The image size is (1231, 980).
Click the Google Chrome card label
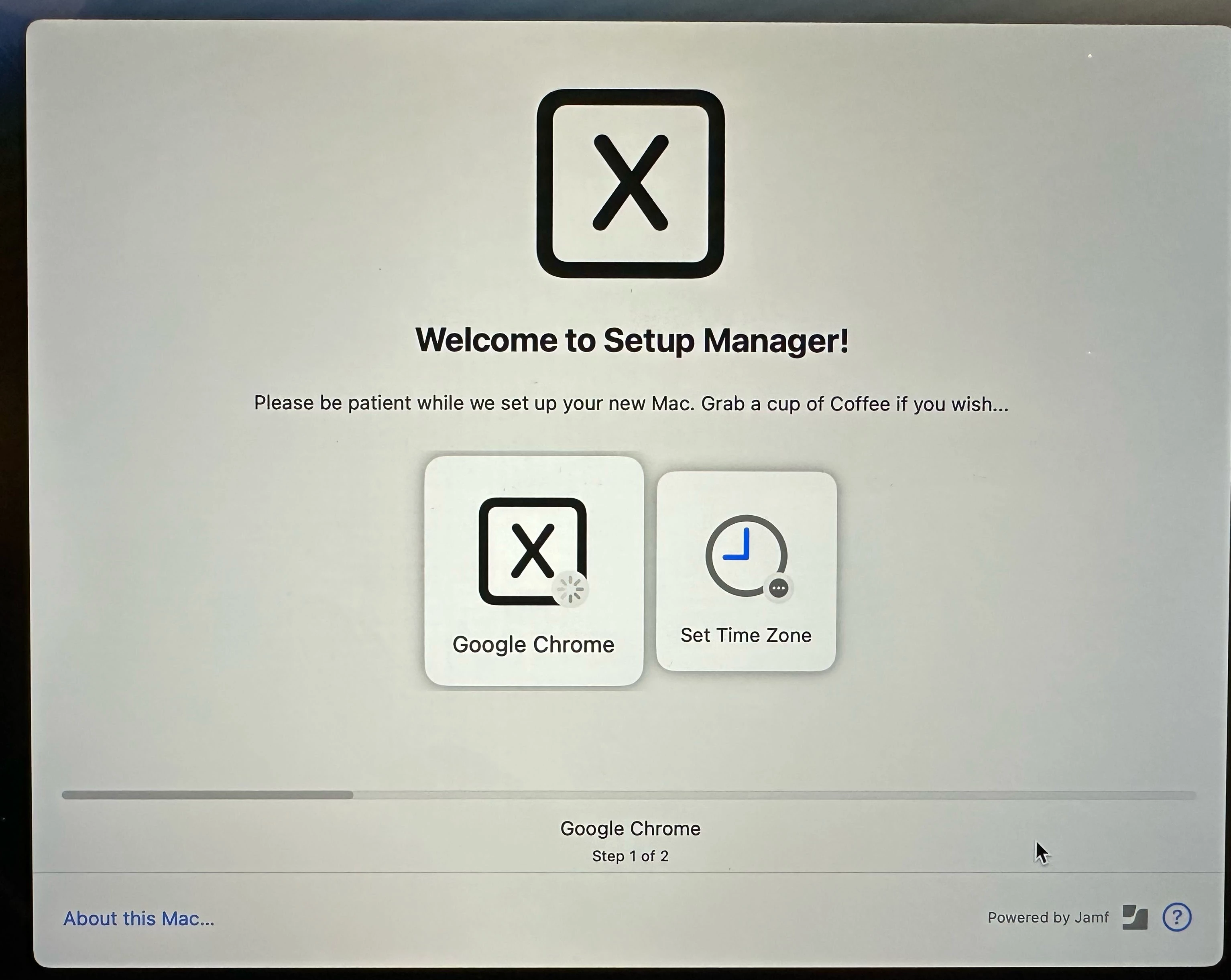[x=533, y=645]
